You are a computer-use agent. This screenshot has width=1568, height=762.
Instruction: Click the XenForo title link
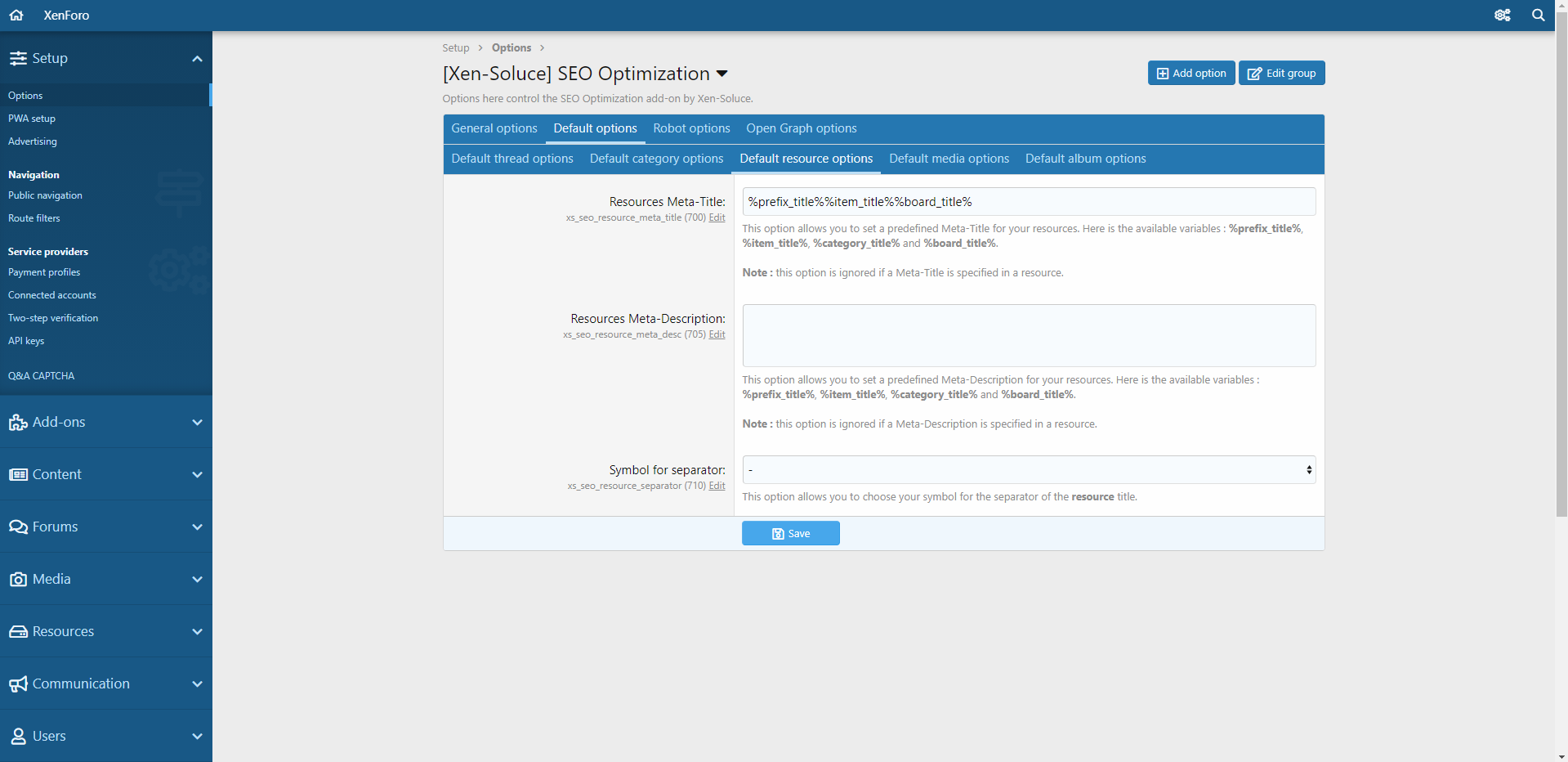point(66,15)
